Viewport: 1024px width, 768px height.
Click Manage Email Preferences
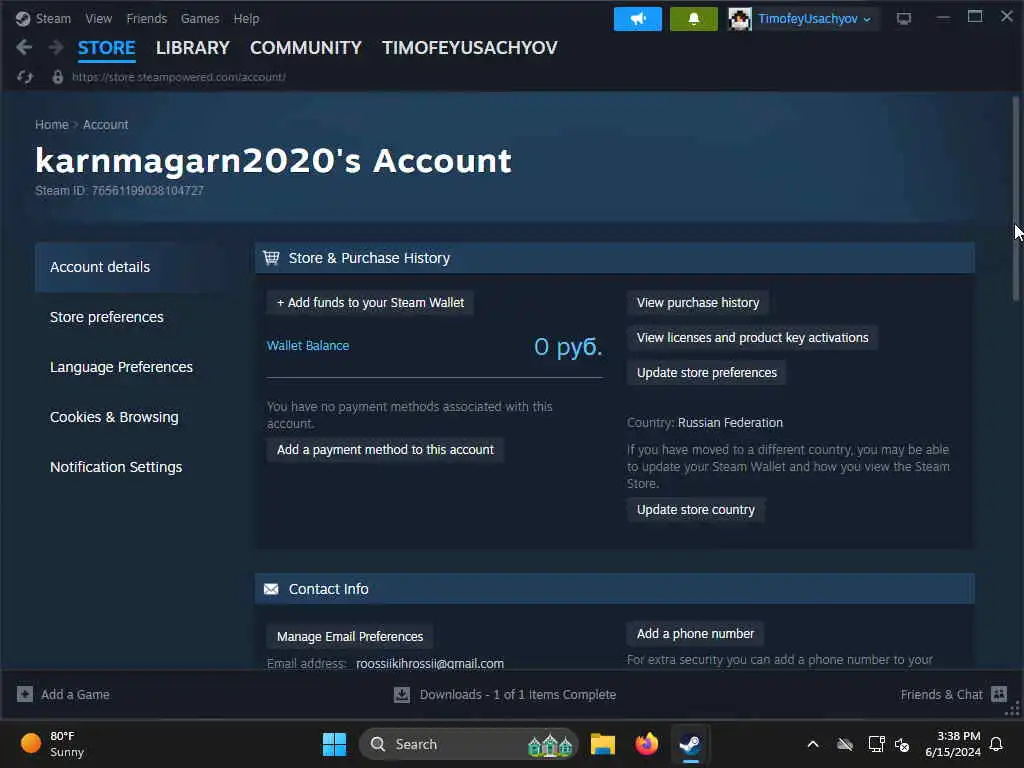click(349, 637)
